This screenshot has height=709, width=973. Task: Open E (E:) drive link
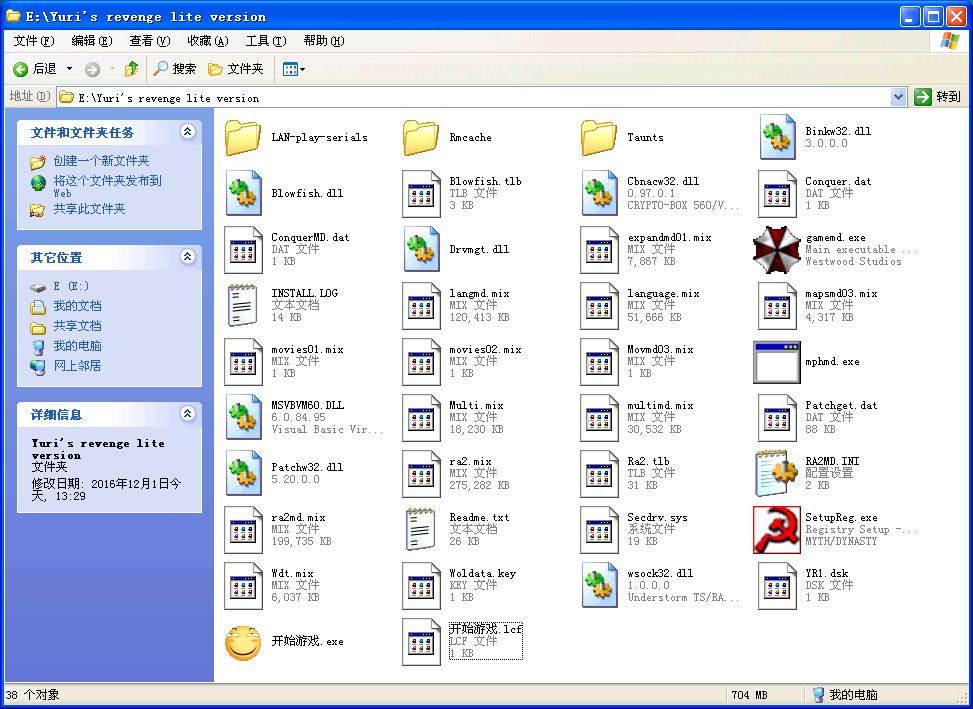[71, 286]
